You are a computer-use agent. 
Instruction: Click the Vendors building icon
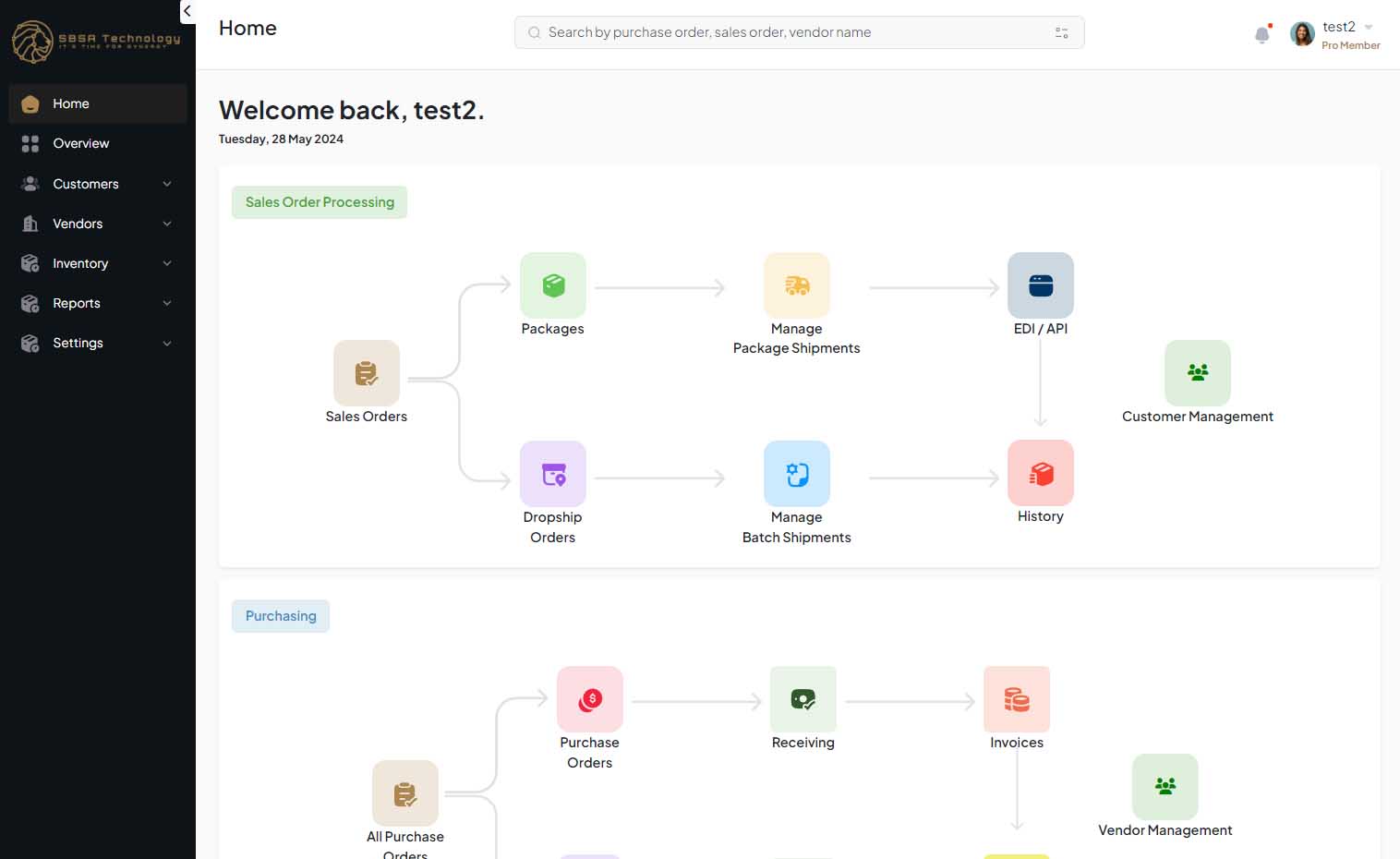pos(30,224)
